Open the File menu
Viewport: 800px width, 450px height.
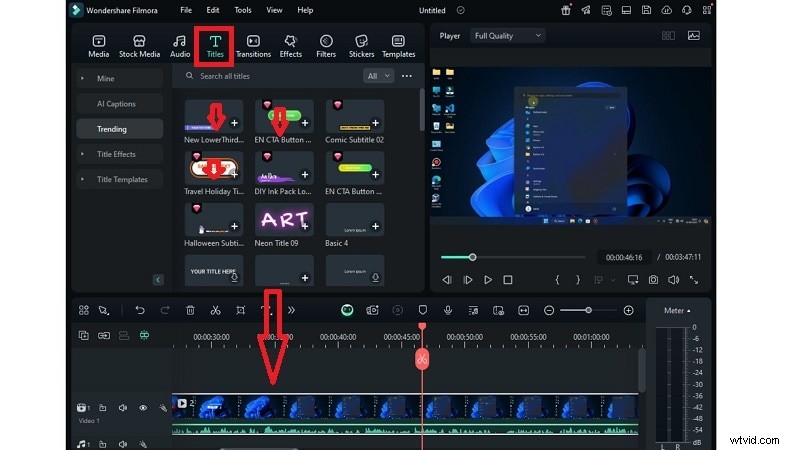[186, 10]
